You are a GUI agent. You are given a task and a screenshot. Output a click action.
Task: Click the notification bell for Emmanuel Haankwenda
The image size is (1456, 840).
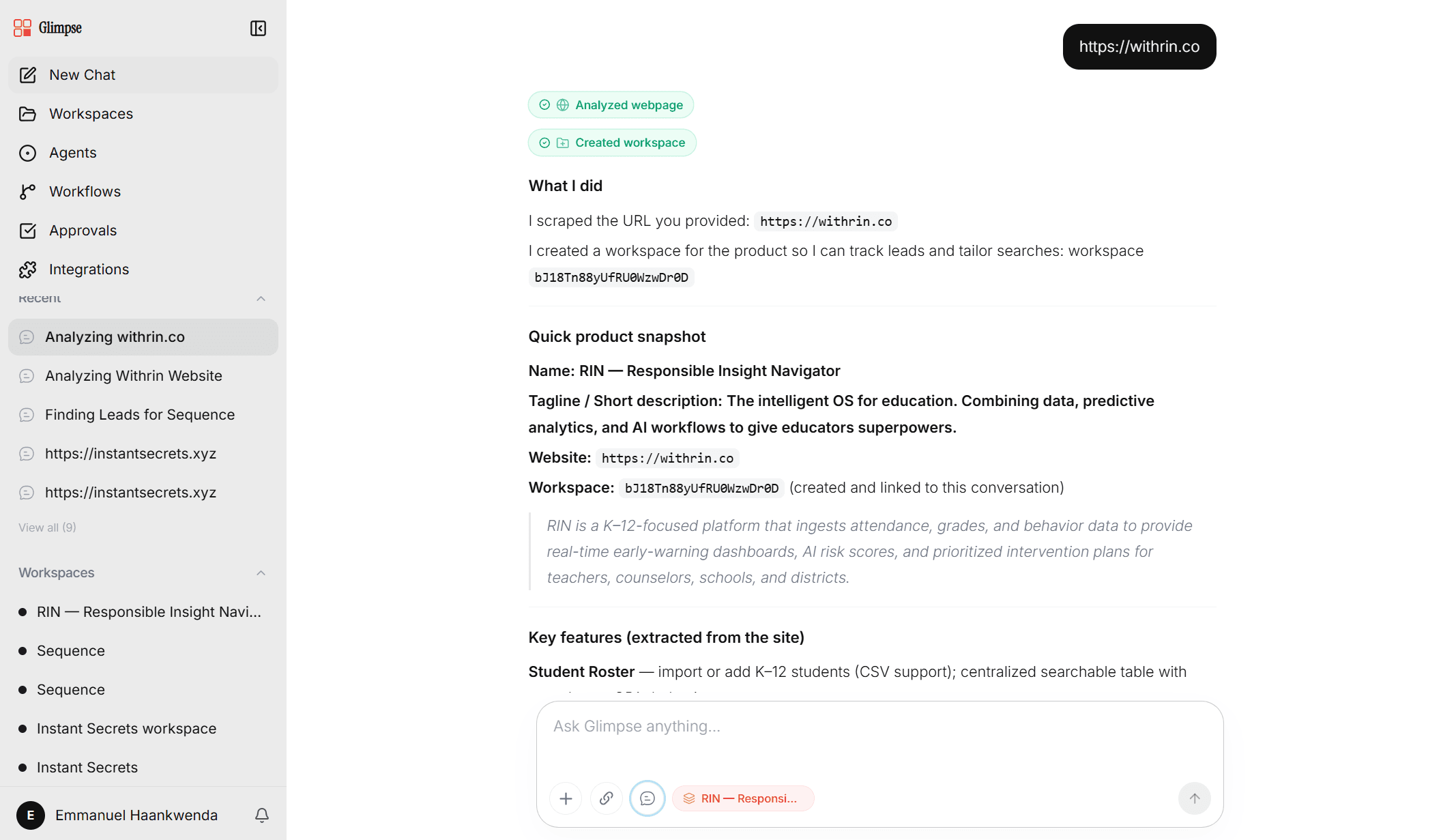click(261, 815)
